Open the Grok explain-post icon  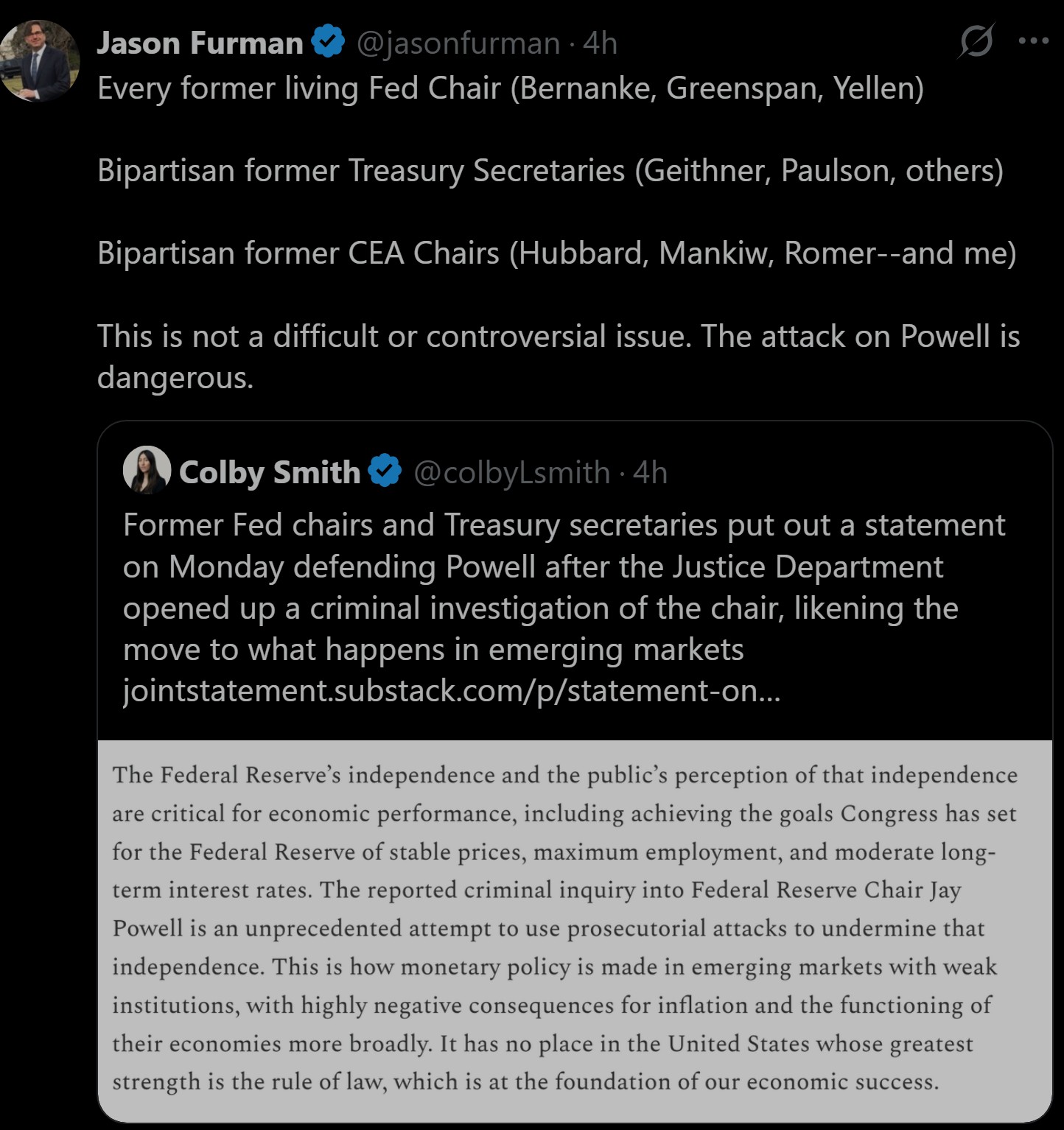click(976, 41)
